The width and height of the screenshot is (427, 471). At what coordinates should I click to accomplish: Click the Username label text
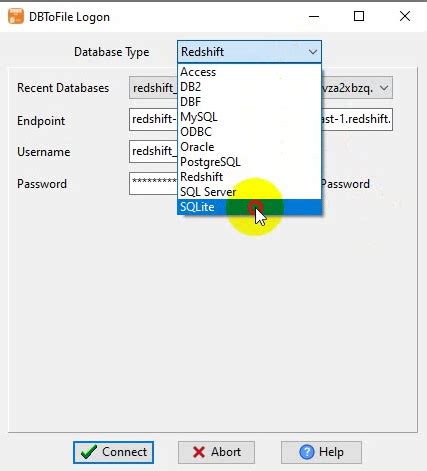click(x=44, y=152)
